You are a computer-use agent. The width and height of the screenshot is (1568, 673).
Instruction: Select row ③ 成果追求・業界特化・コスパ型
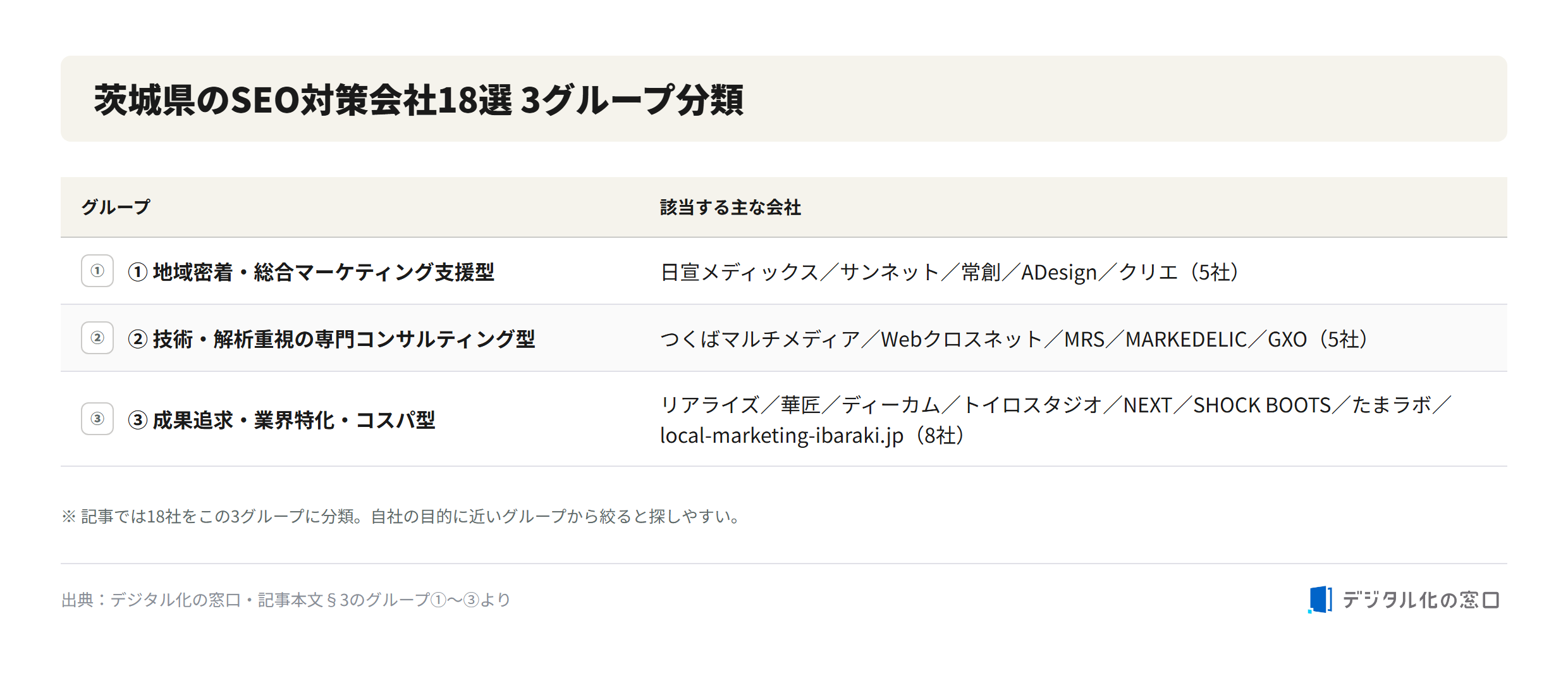(x=784, y=419)
